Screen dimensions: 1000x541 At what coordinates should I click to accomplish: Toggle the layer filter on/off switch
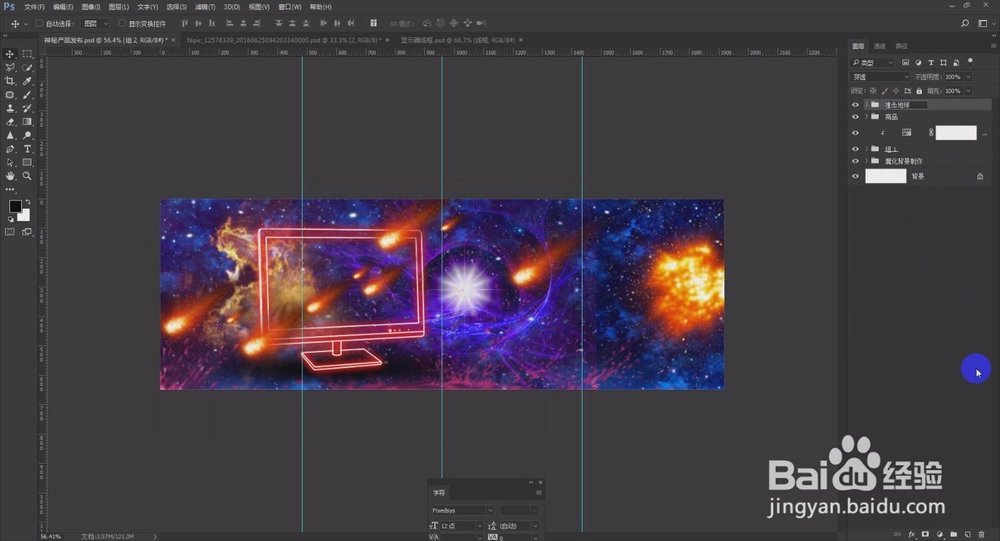coord(970,63)
